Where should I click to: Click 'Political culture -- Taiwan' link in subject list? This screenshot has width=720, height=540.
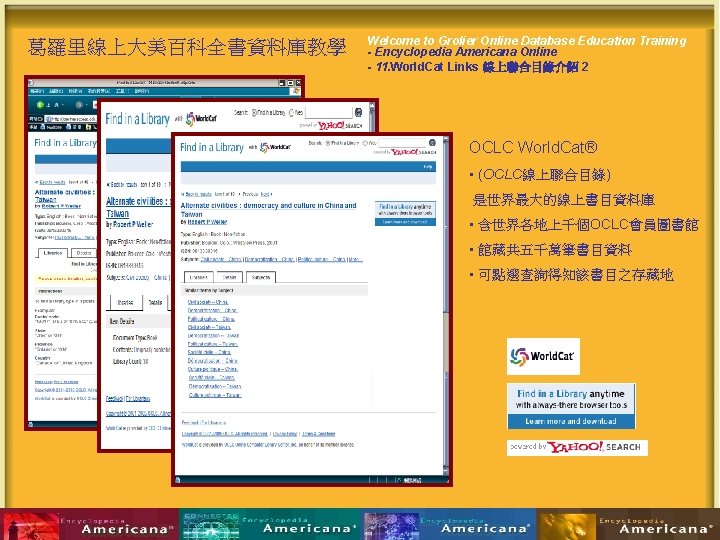coord(213,344)
